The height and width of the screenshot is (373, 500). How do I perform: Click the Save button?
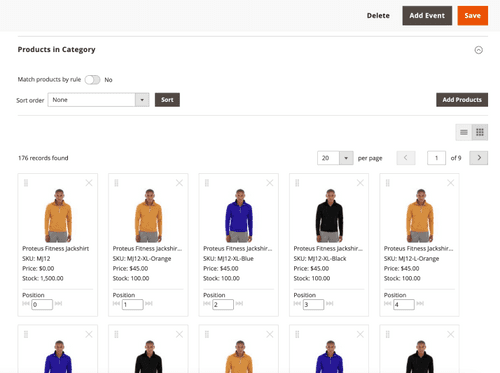473,16
